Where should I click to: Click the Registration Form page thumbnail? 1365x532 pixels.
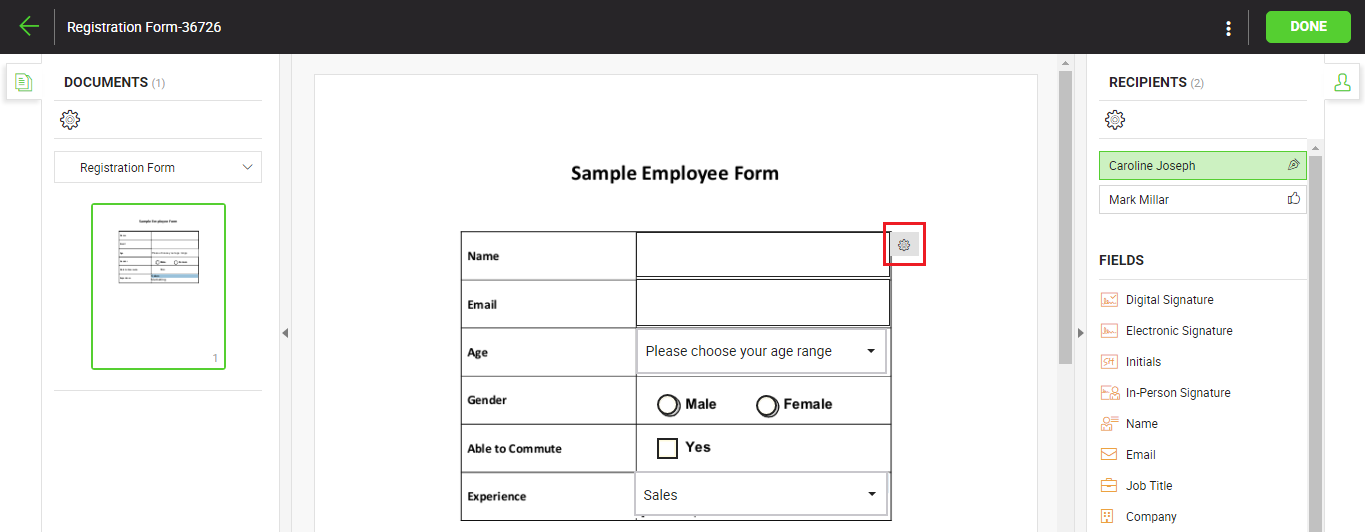158,286
